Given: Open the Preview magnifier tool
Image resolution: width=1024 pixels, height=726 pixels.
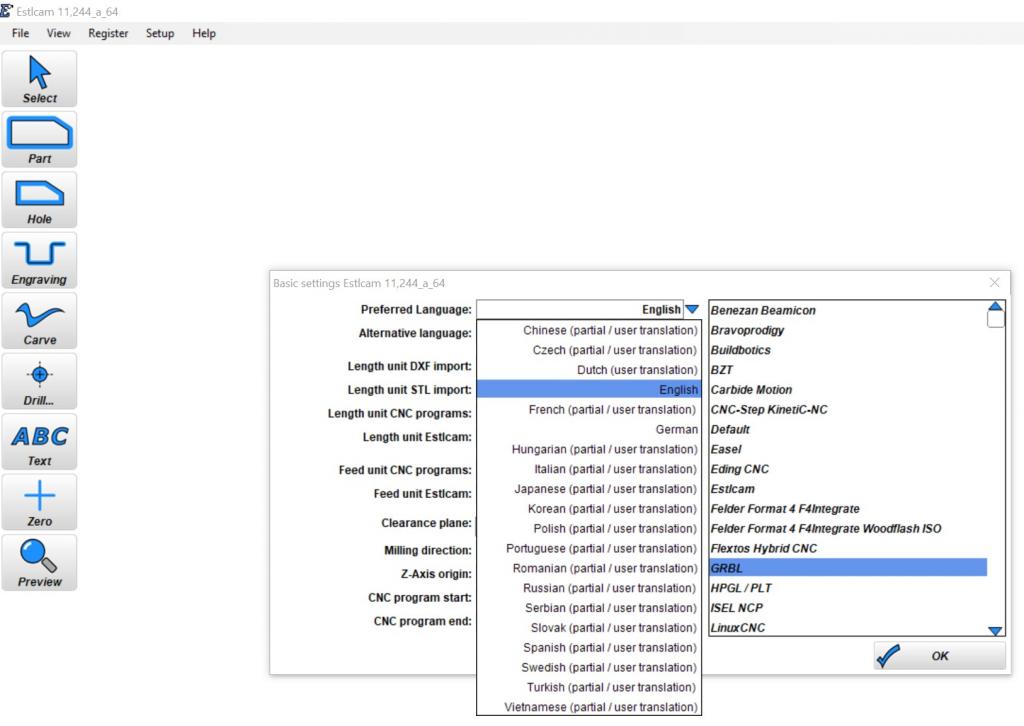Looking at the screenshot, I should click(40, 562).
